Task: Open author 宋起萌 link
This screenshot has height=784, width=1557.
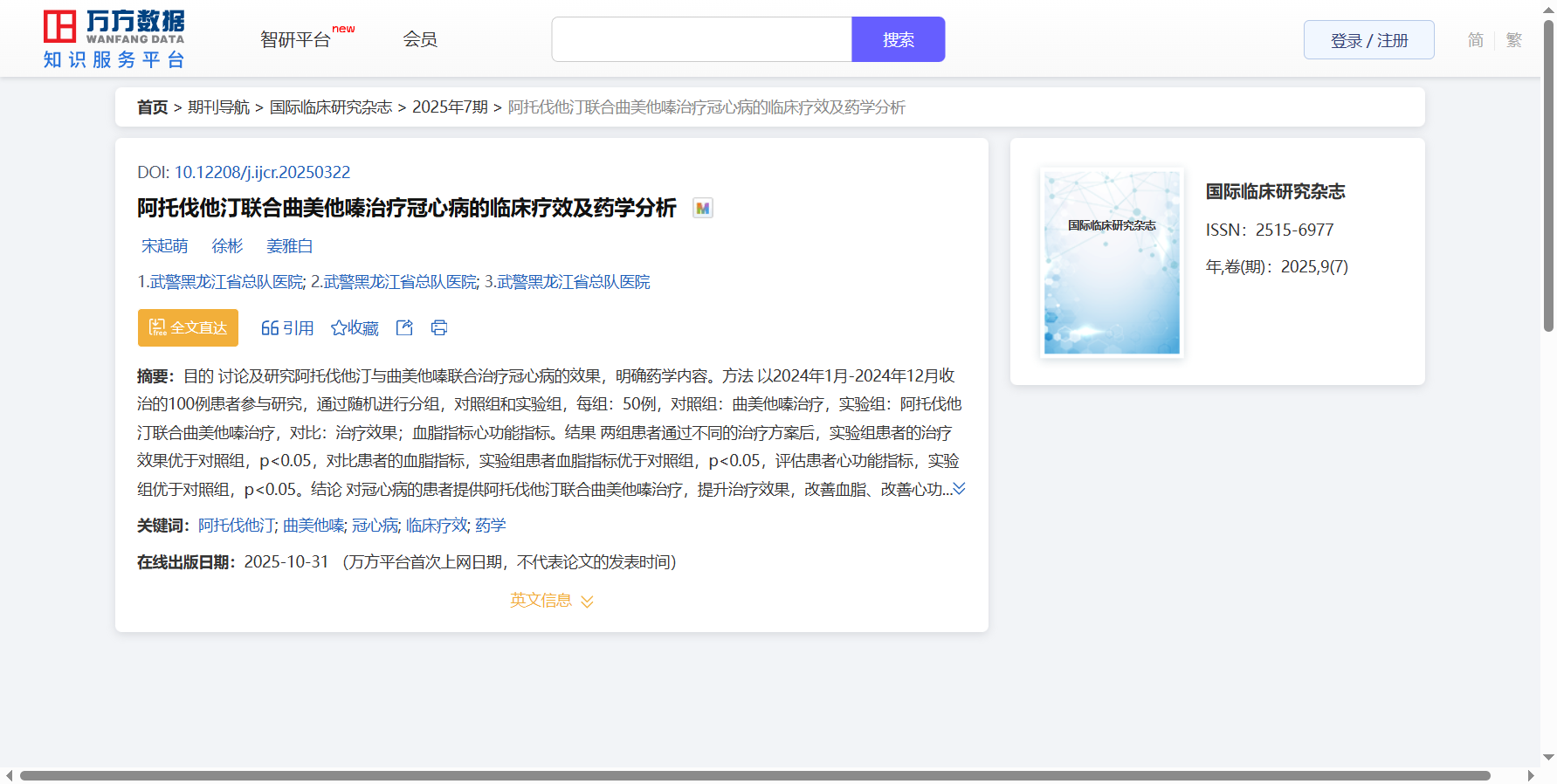Action: coord(164,246)
